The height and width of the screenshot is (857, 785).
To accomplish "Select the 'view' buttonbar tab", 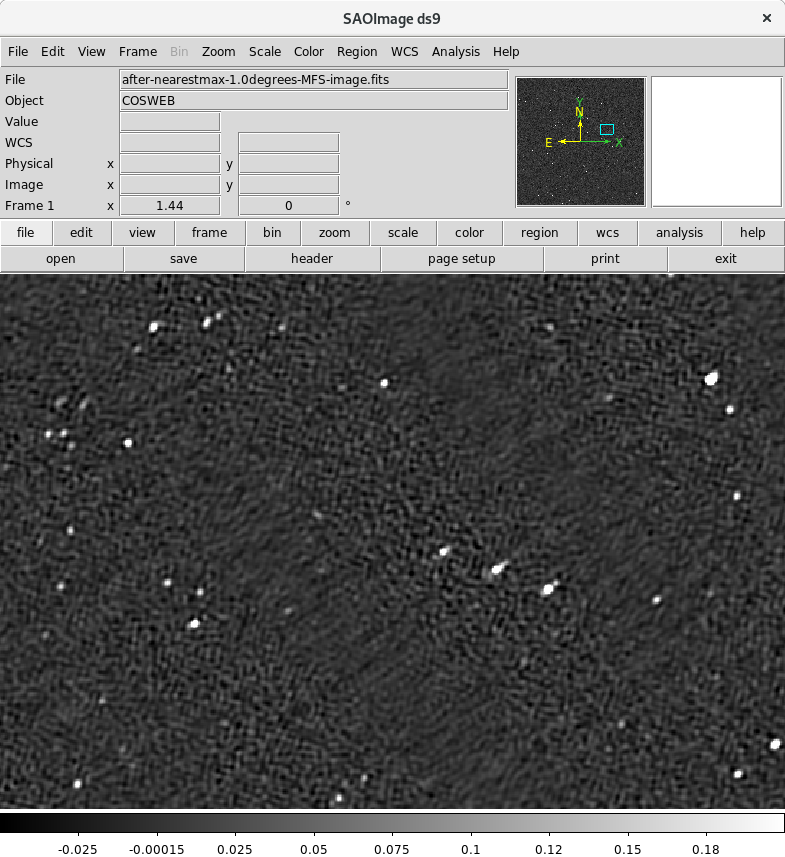I will (x=143, y=233).
